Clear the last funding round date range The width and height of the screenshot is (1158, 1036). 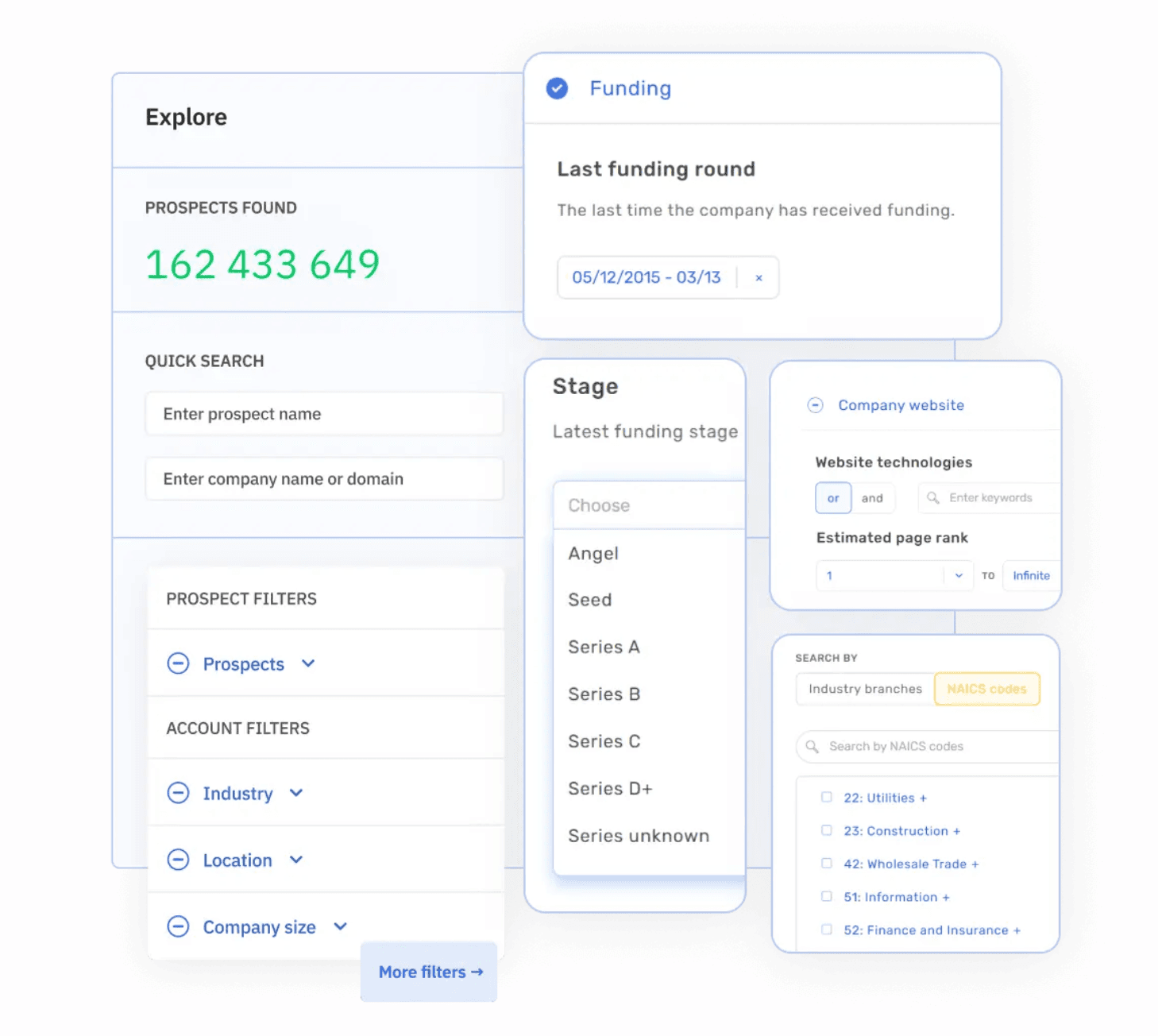tap(758, 278)
